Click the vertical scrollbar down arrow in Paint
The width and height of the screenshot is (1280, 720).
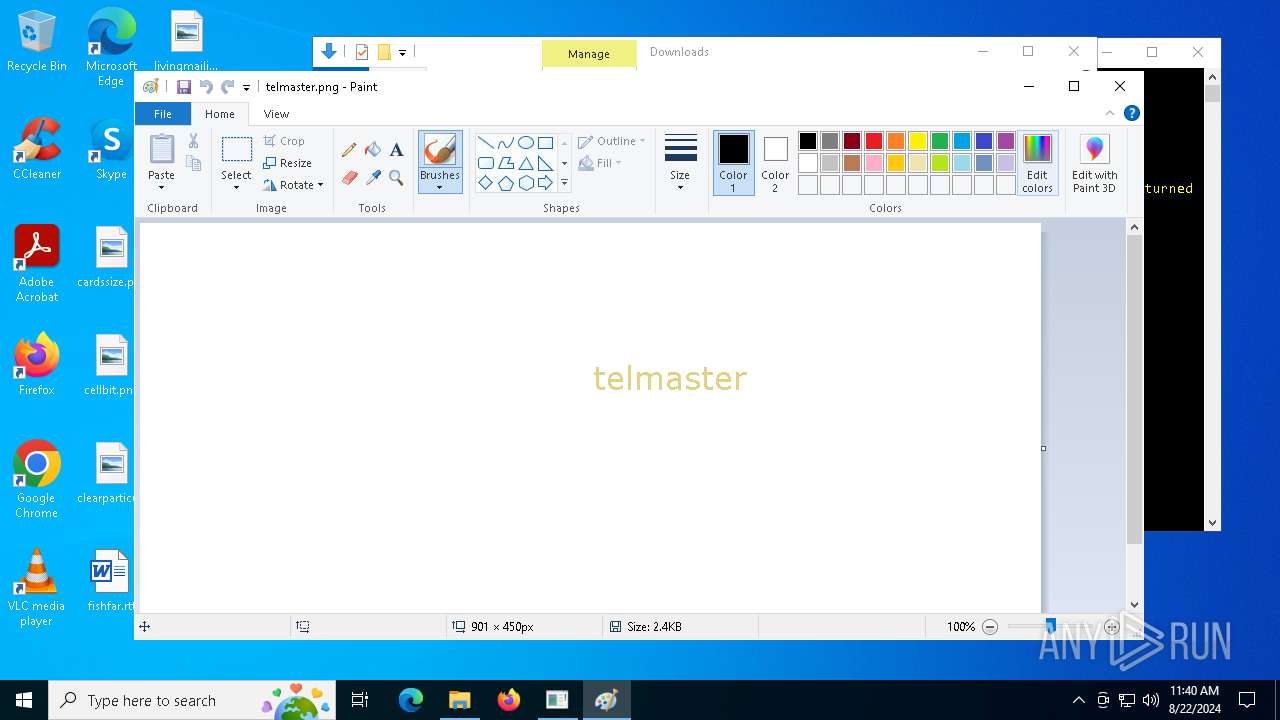click(1134, 604)
